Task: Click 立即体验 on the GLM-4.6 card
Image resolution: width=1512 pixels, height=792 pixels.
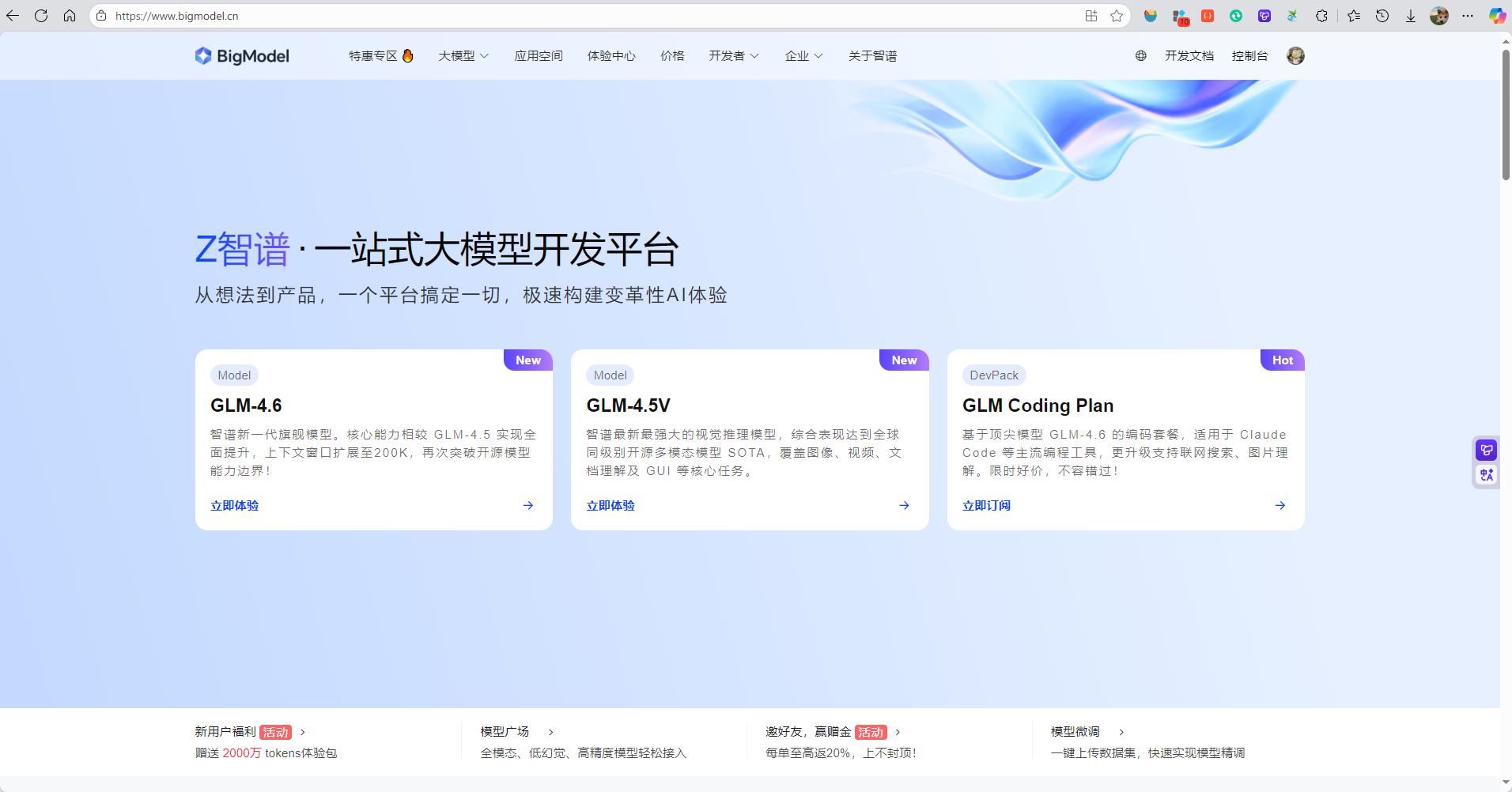Action: click(234, 505)
